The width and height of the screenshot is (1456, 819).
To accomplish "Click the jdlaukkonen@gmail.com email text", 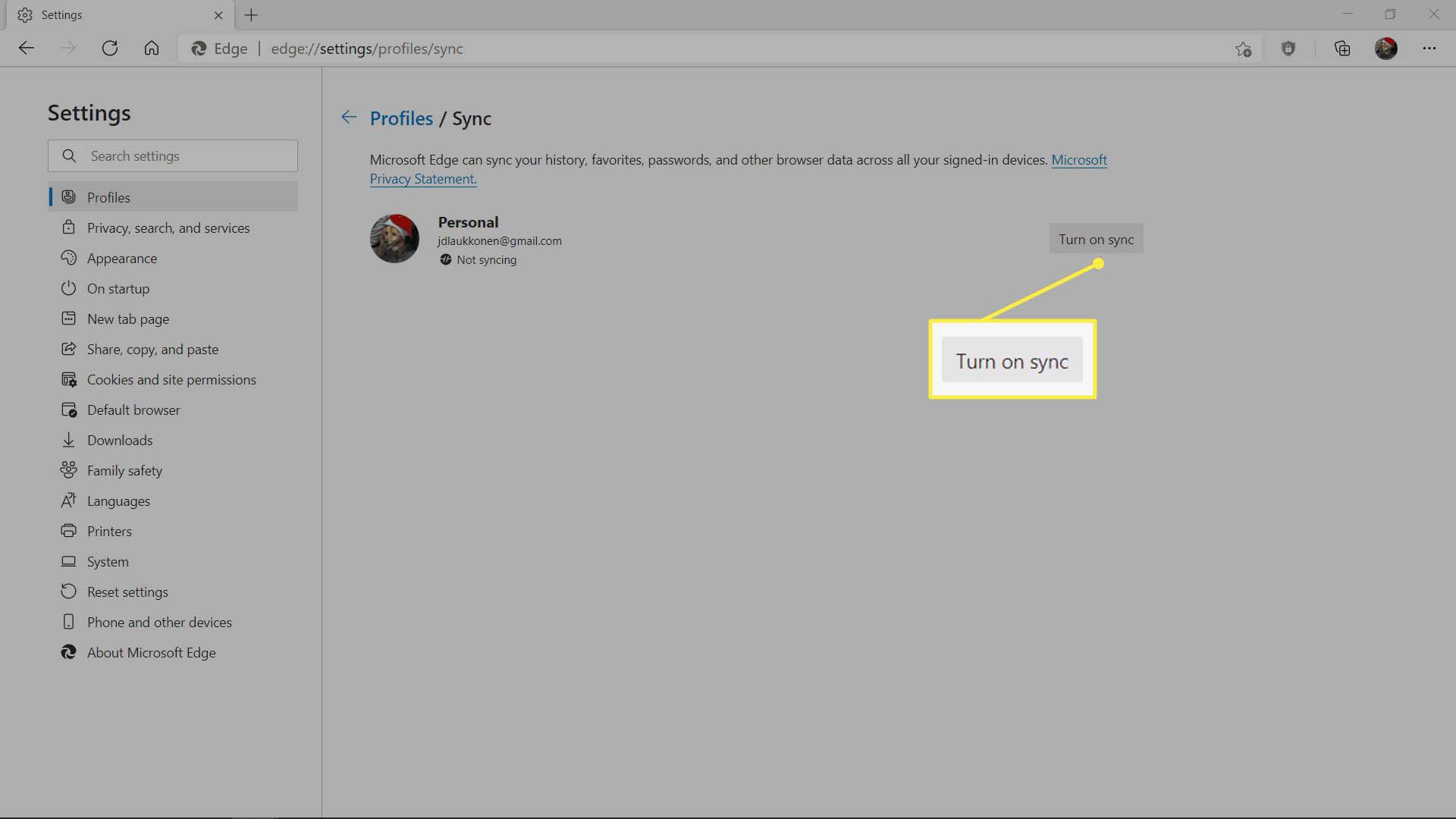I will click(x=500, y=240).
